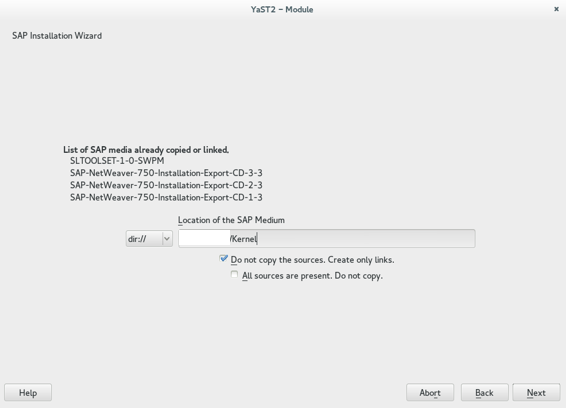Select SLTOOLSET-1-0-SWPM in the media list
This screenshot has height=408, width=566.
(x=117, y=161)
